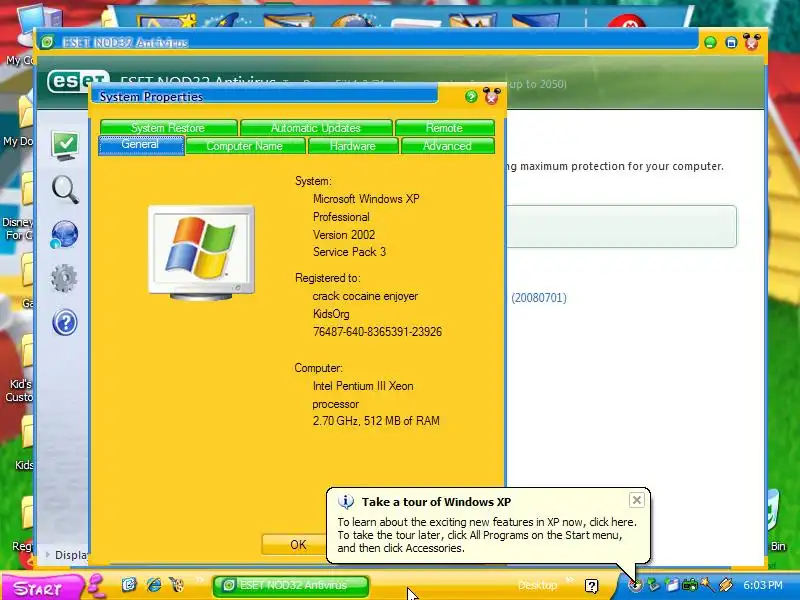The image size is (800, 600).
Task: Click product ID 76487-640-8365391-23926
Action: click(378, 332)
